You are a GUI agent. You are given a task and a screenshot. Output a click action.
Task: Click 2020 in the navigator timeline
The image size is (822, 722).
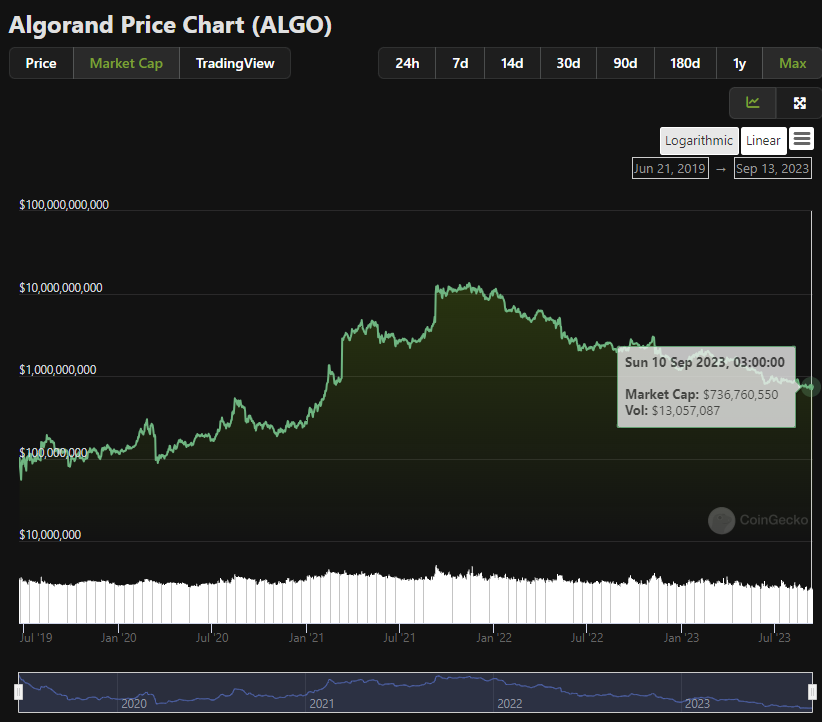click(x=134, y=704)
